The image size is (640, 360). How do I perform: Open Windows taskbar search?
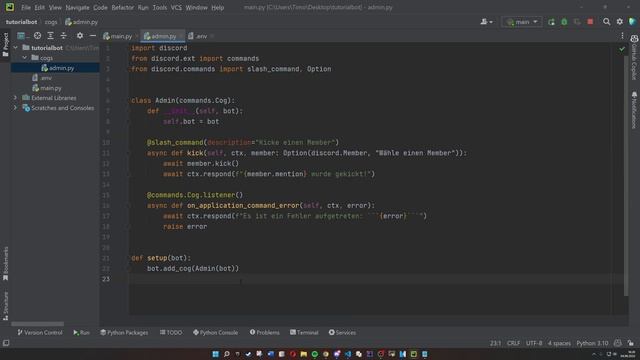(x=227, y=354)
